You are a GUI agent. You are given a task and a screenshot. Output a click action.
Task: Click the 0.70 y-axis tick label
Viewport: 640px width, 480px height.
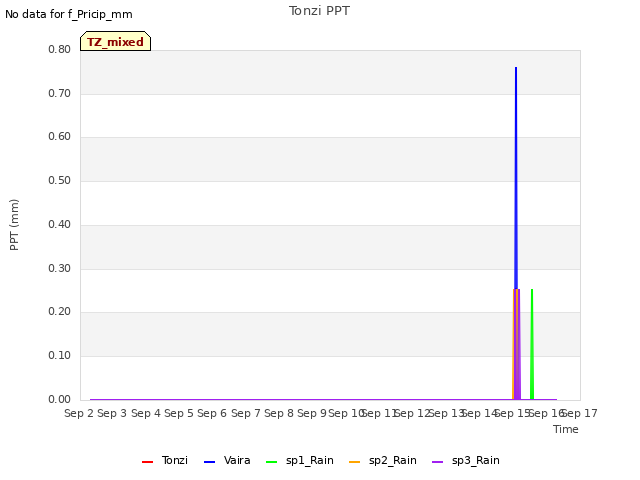(x=60, y=93)
